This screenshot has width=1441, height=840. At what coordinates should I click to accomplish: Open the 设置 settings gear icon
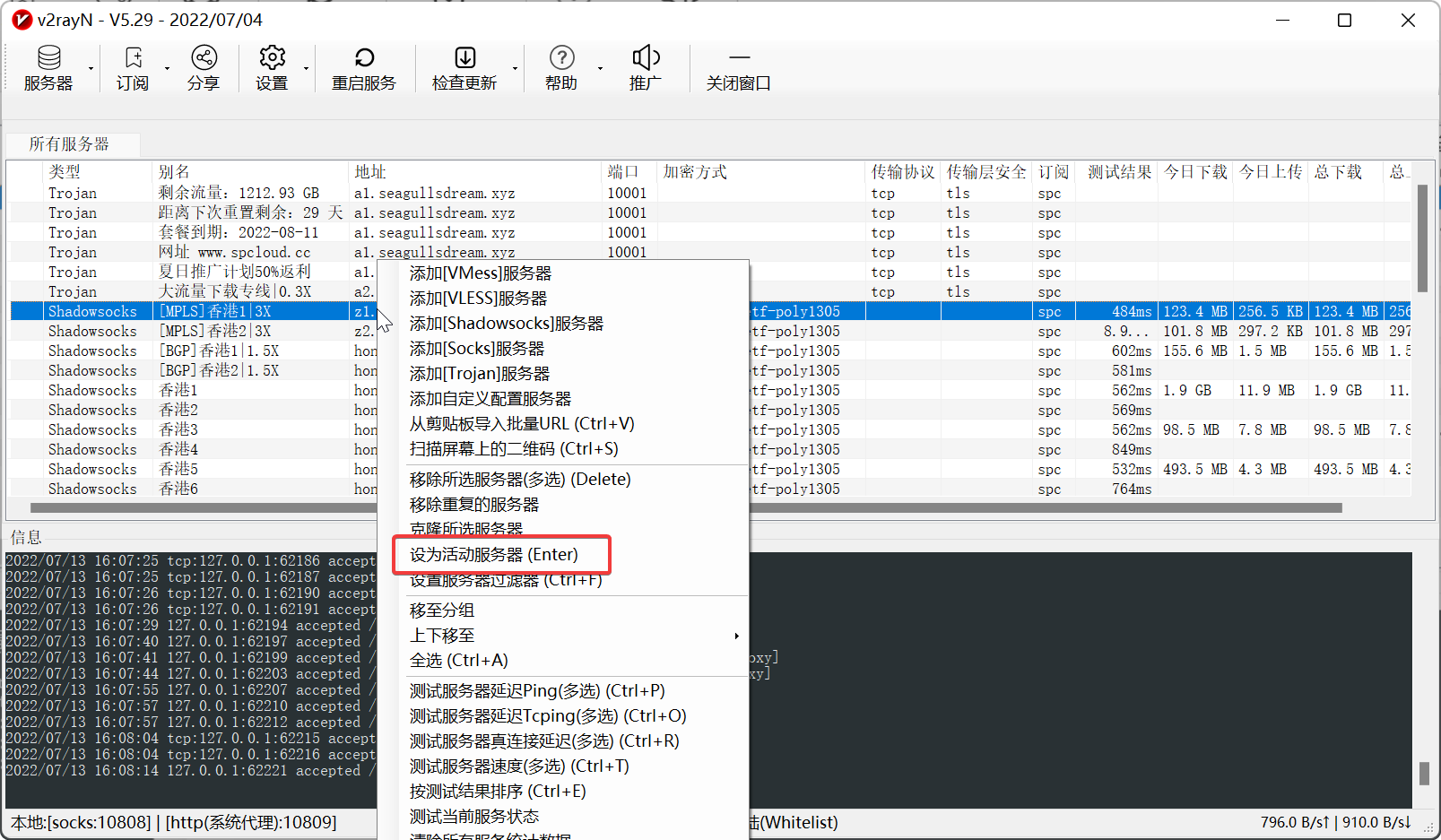(x=272, y=68)
